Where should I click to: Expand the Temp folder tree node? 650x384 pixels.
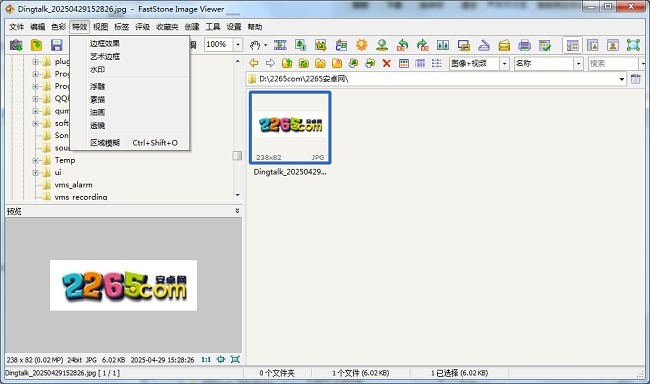[x=35, y=160]
